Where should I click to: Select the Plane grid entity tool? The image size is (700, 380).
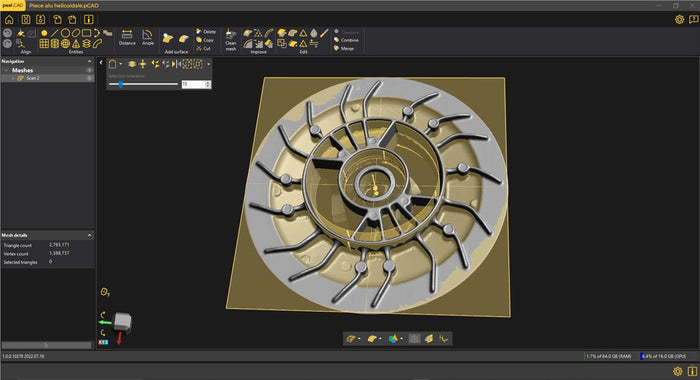(44, 44)
